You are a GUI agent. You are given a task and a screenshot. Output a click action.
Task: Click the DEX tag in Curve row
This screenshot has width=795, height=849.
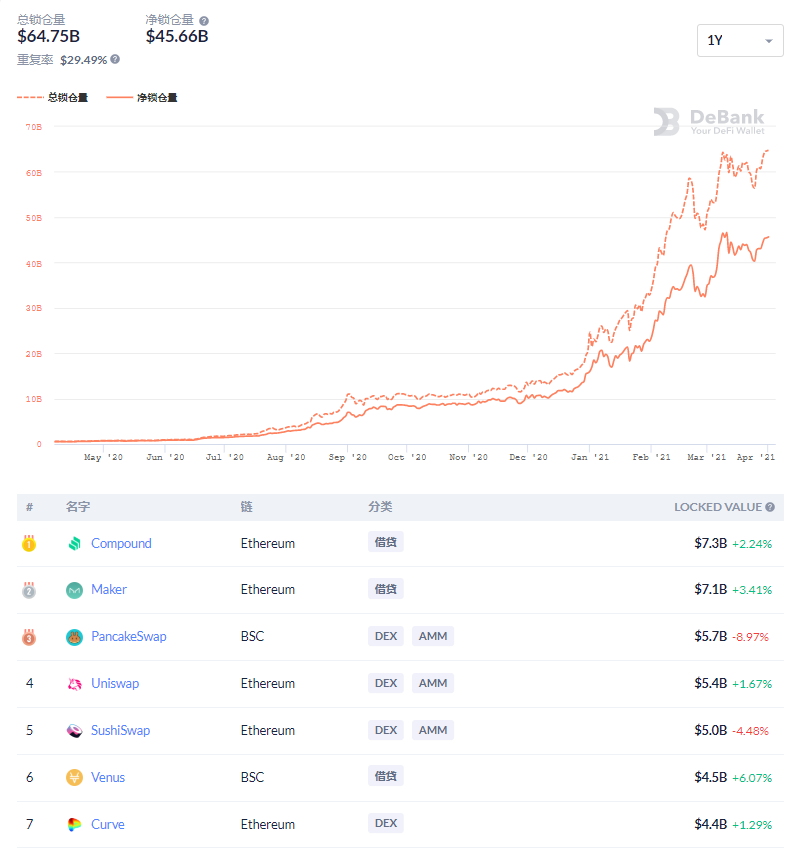(386, 823)
